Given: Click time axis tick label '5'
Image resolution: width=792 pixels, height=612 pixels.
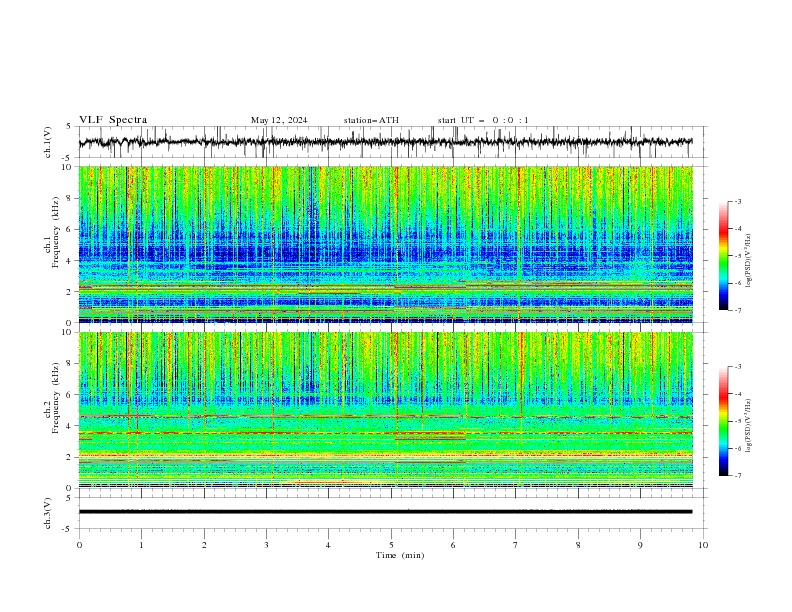Looking at the screenshot, I should 391,545.
